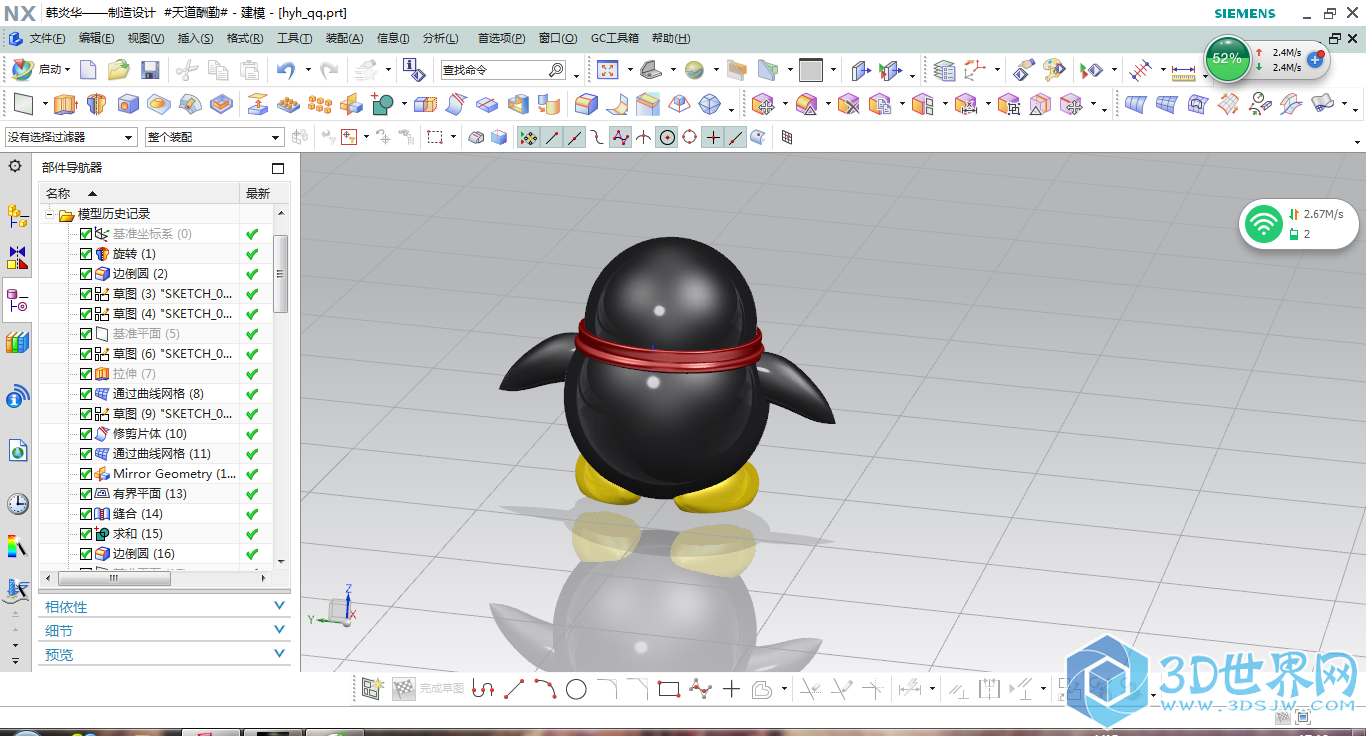Collapse the 模型历史记录 tree node

[49, 214]
